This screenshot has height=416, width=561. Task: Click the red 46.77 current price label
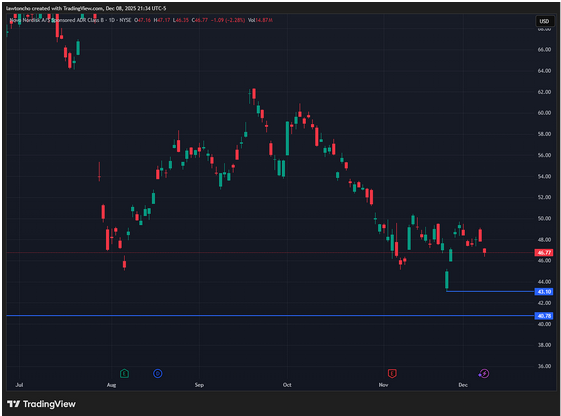pos(544,253)
